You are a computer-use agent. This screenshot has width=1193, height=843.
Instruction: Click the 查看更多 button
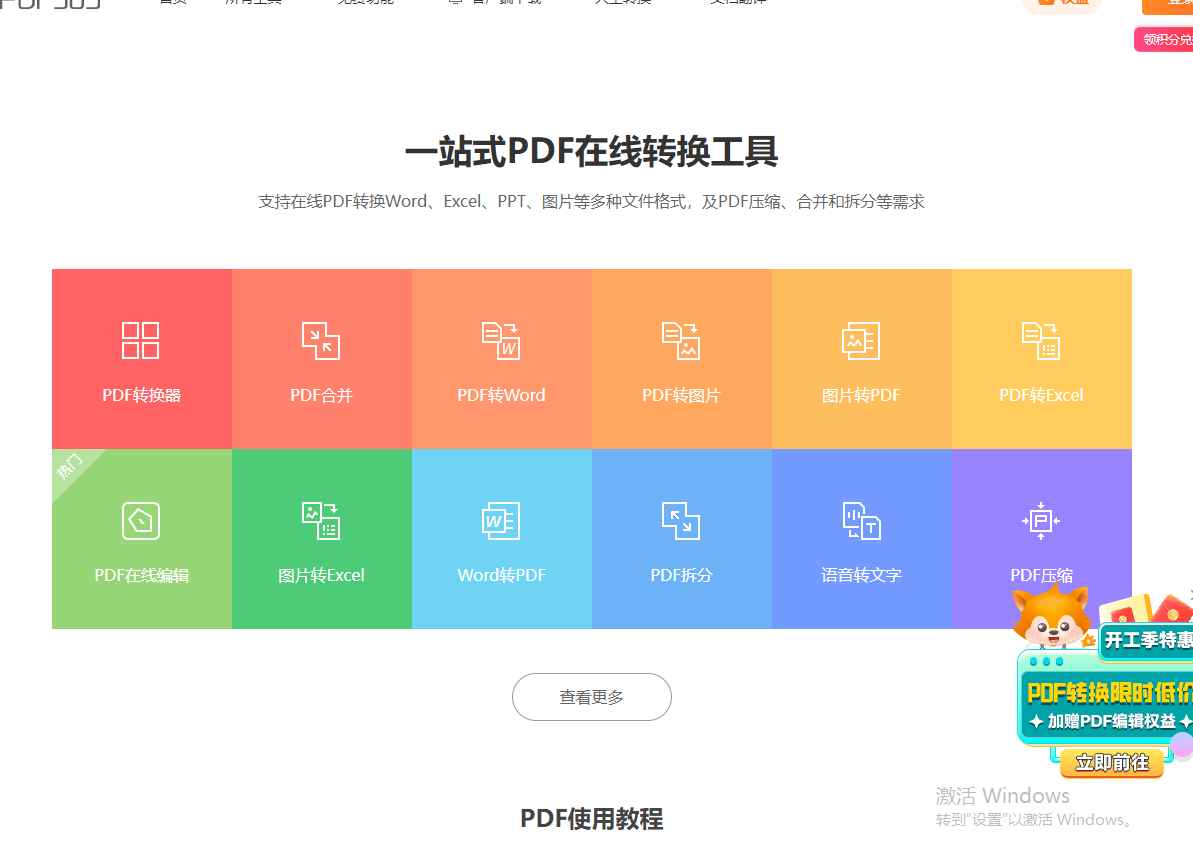[591, 697]
